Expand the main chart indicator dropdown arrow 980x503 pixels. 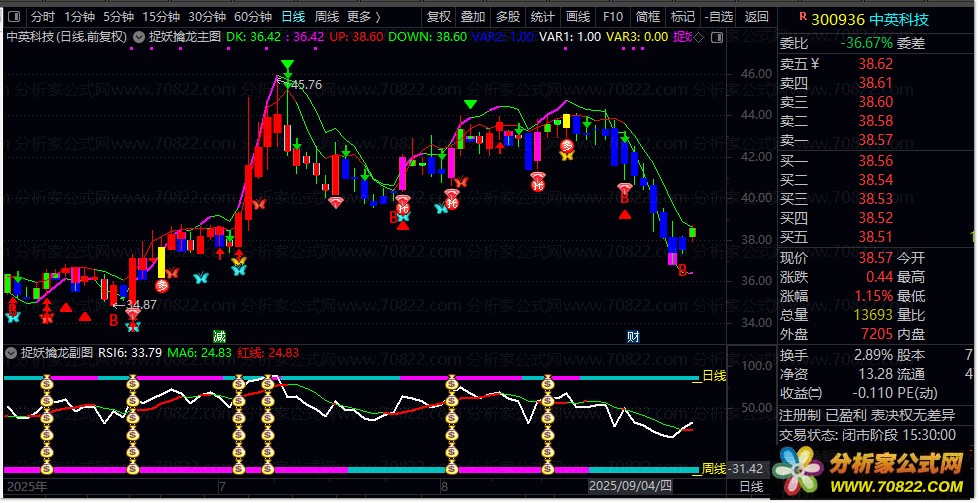[x=139, y=37]
